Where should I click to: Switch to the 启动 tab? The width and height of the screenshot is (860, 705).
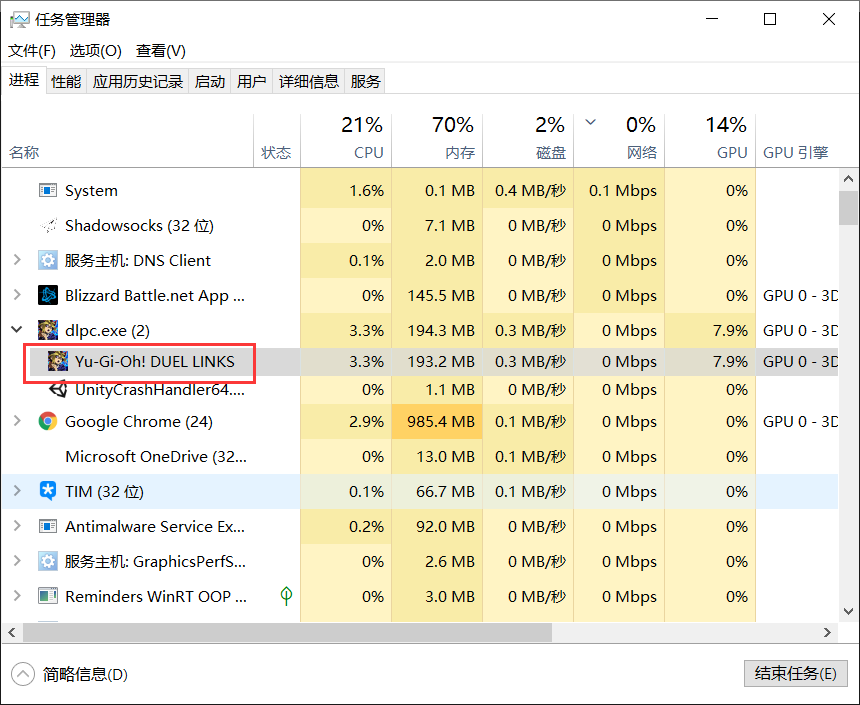tap(210, 81)
